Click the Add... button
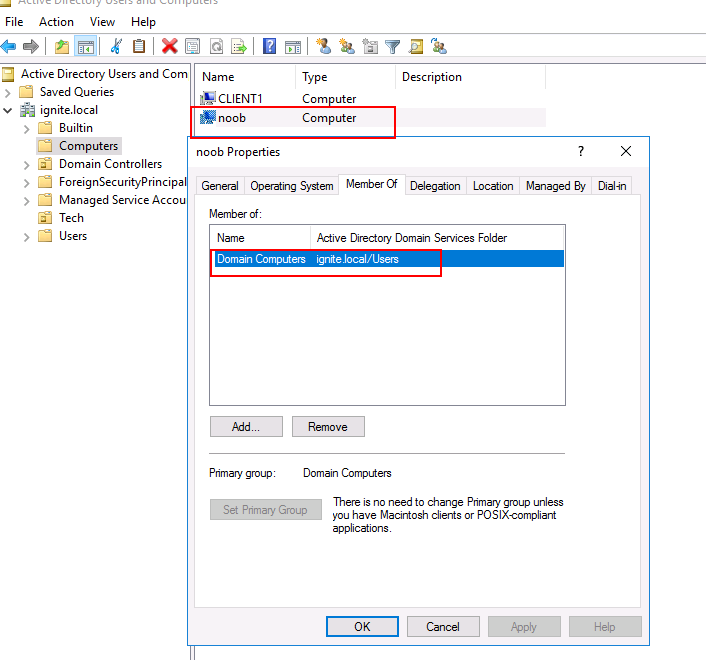 pos(246,426)
